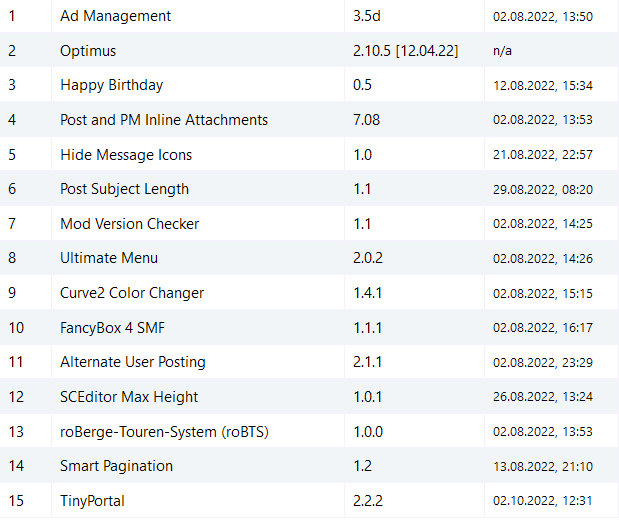Select the 'Smart Pagination' entry
The height and width of the screenshot is (527, 619).
pyautogui.click(x=116, y=466)
